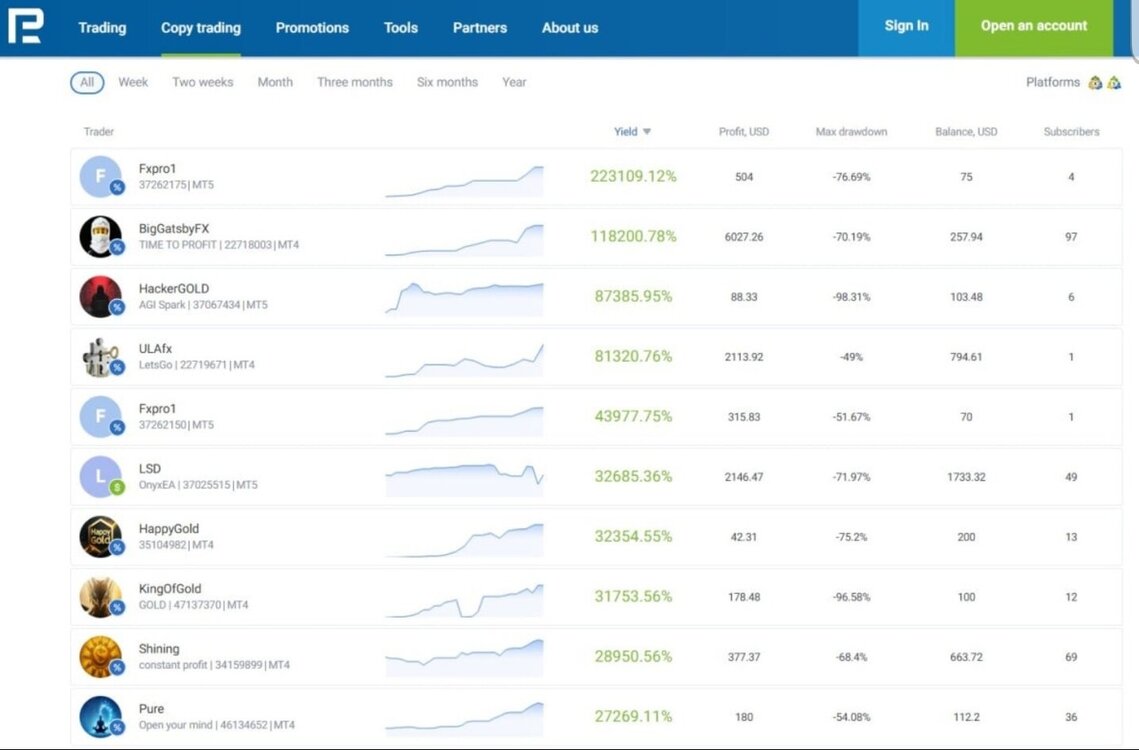Click KingOfGold avatar image
The width and height of the screenshot is (1139, 750).
coord(100,597)
